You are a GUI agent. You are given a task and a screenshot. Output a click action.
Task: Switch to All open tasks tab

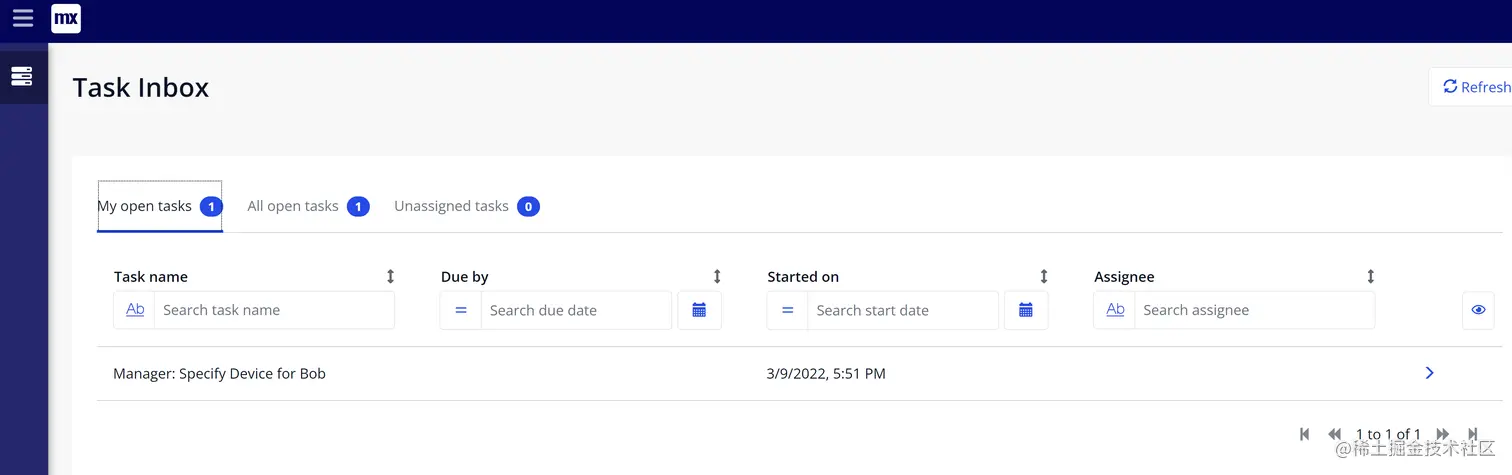coord(293,206)
